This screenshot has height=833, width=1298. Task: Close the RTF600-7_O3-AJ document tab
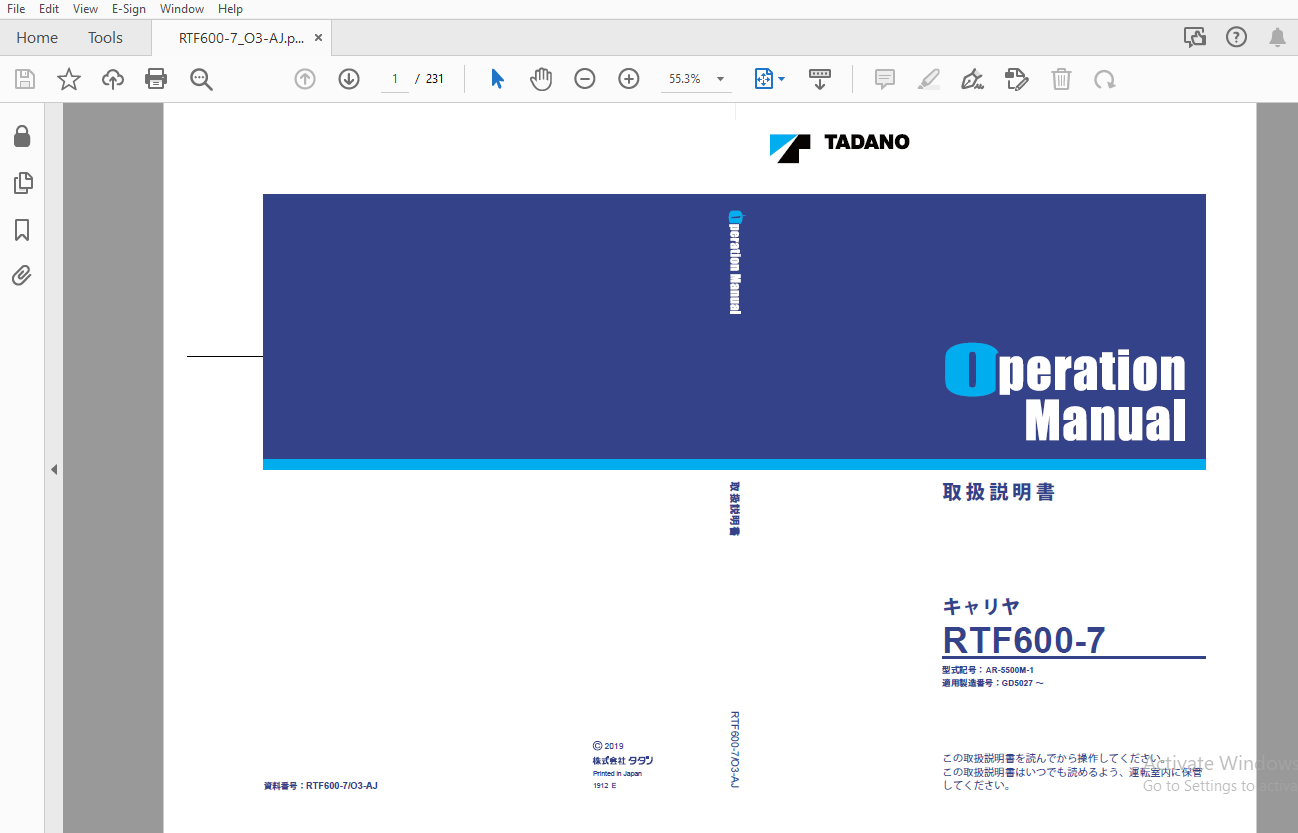[x=318, y=38]
